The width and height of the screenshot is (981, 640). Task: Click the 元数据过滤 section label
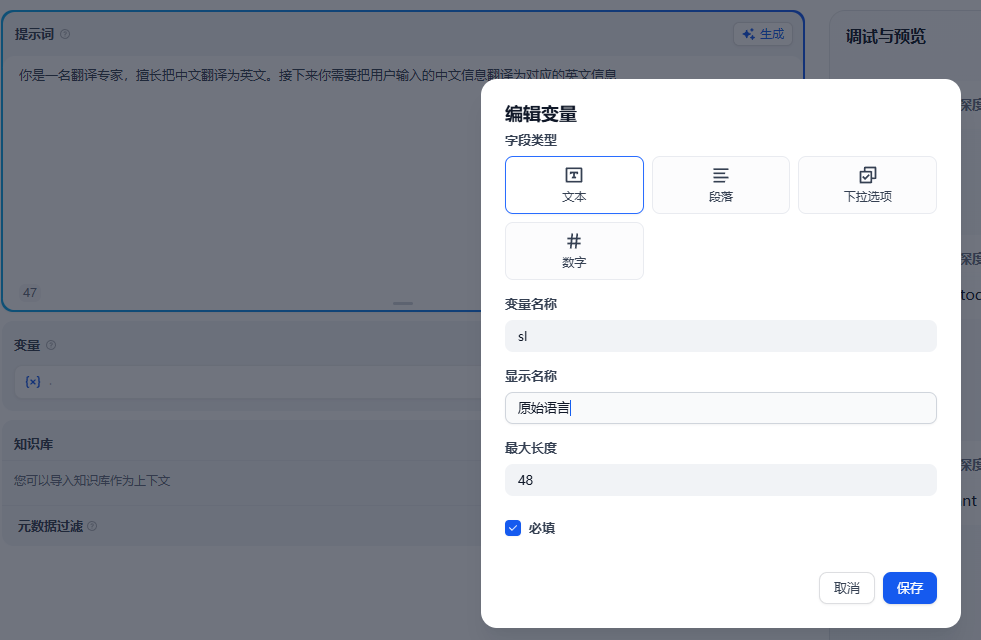(50, 526)
